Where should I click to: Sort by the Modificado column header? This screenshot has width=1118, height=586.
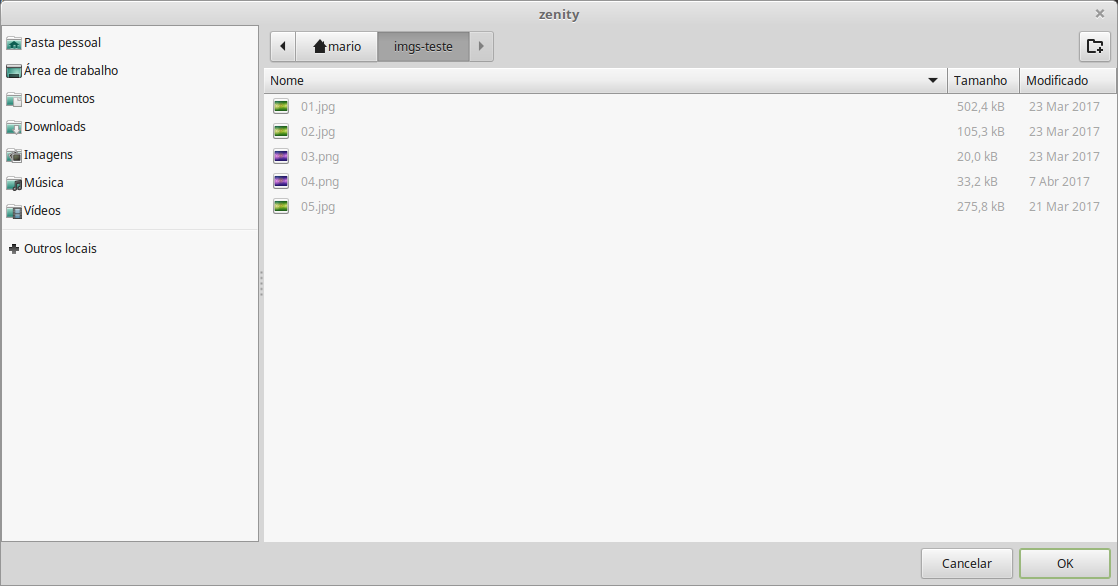1057,81
